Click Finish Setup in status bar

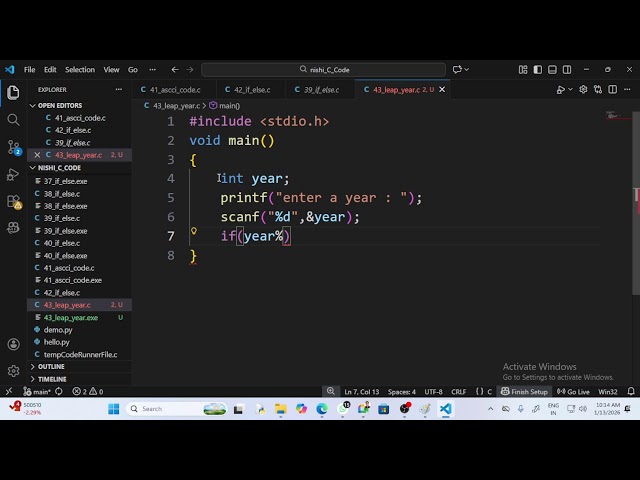[x=524, y=391]
